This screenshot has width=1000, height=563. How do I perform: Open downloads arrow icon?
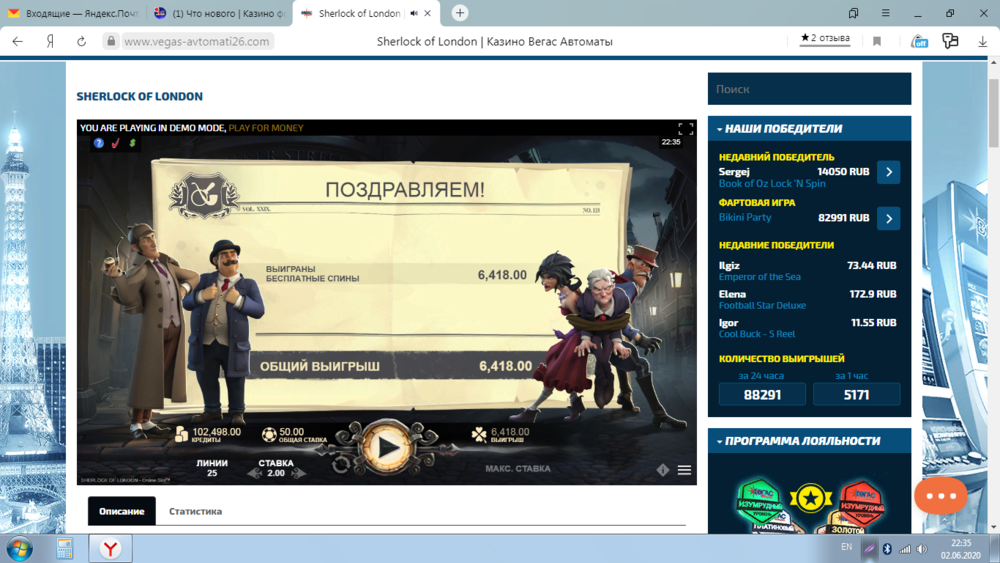(982, 41)
